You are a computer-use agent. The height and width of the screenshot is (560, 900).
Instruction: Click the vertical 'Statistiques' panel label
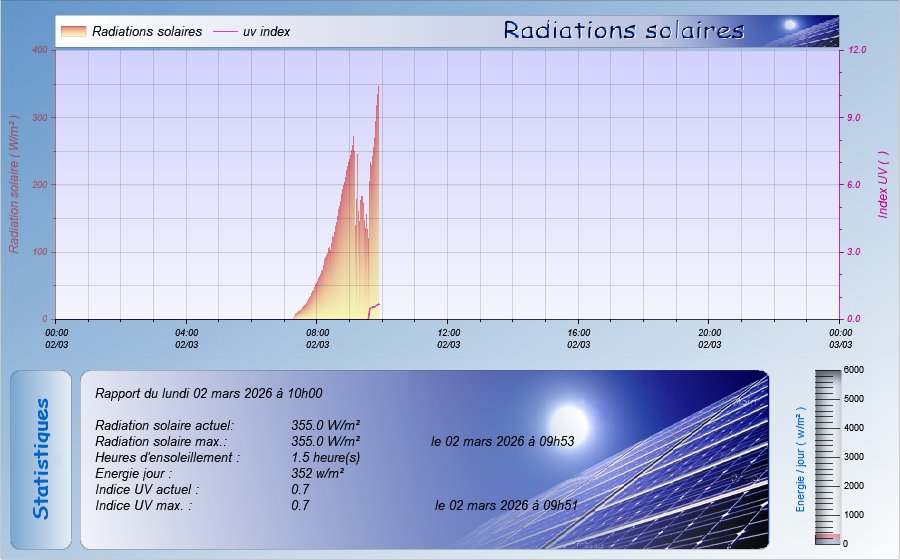click(41, 459)
